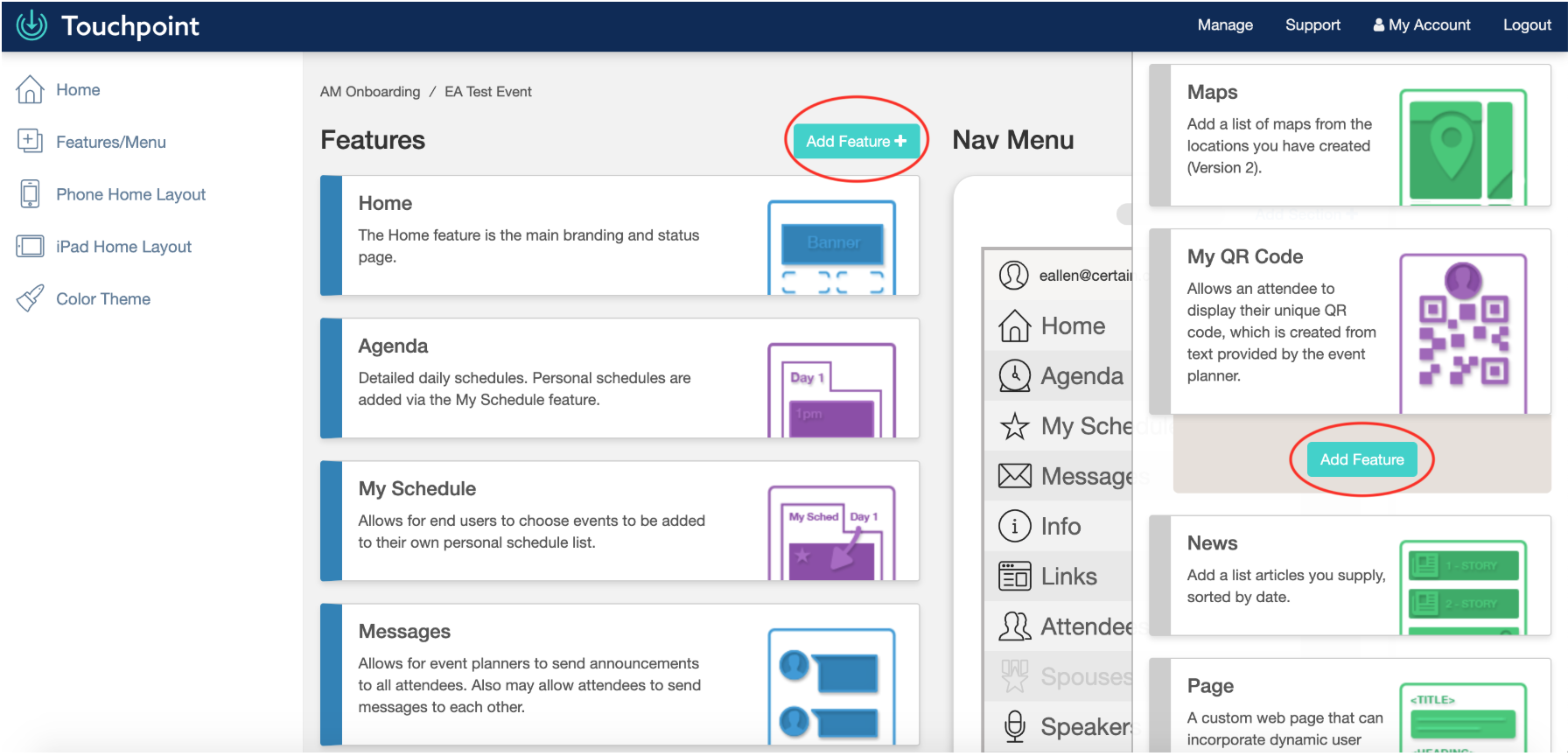Click the Page feature title thumbnail

click(x=1463, y=717)
